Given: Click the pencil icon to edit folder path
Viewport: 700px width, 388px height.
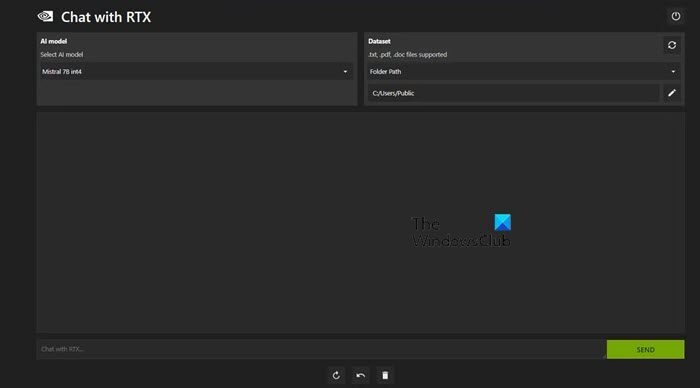Looking at the screenshot, I should 671,93.
